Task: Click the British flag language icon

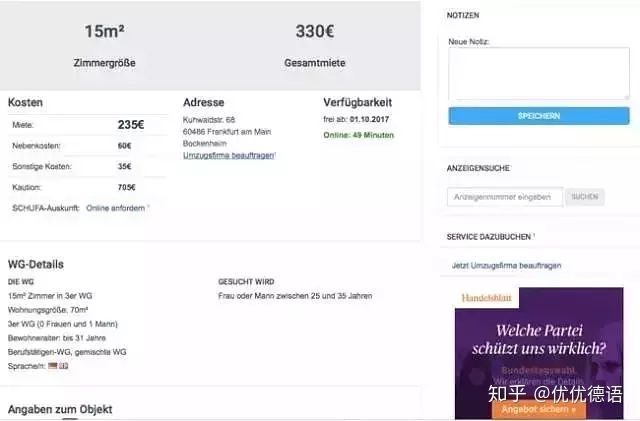Action: pyautogui.click(x=63, y=366)
